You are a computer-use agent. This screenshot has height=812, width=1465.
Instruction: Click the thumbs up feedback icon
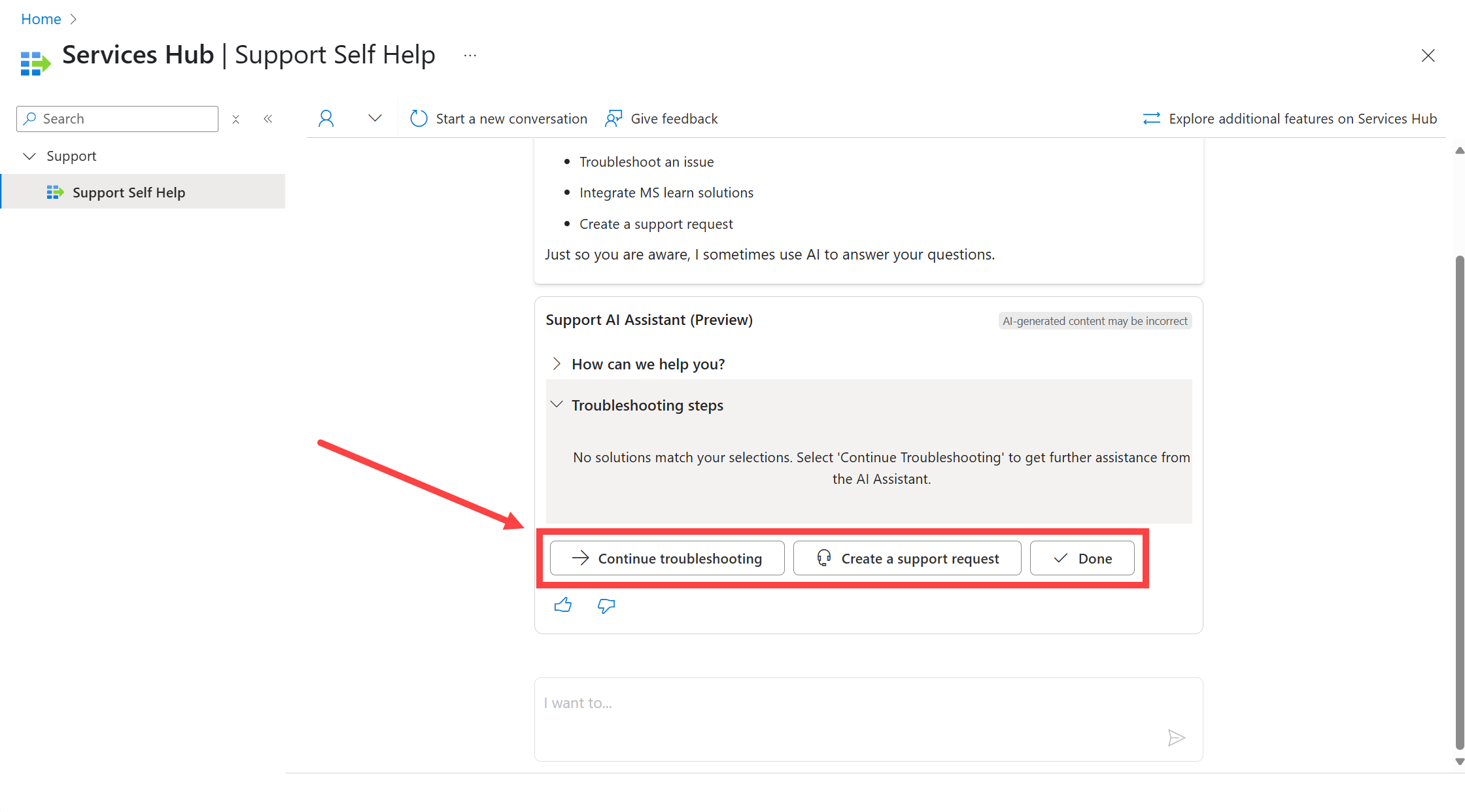[x=562, y=604]
